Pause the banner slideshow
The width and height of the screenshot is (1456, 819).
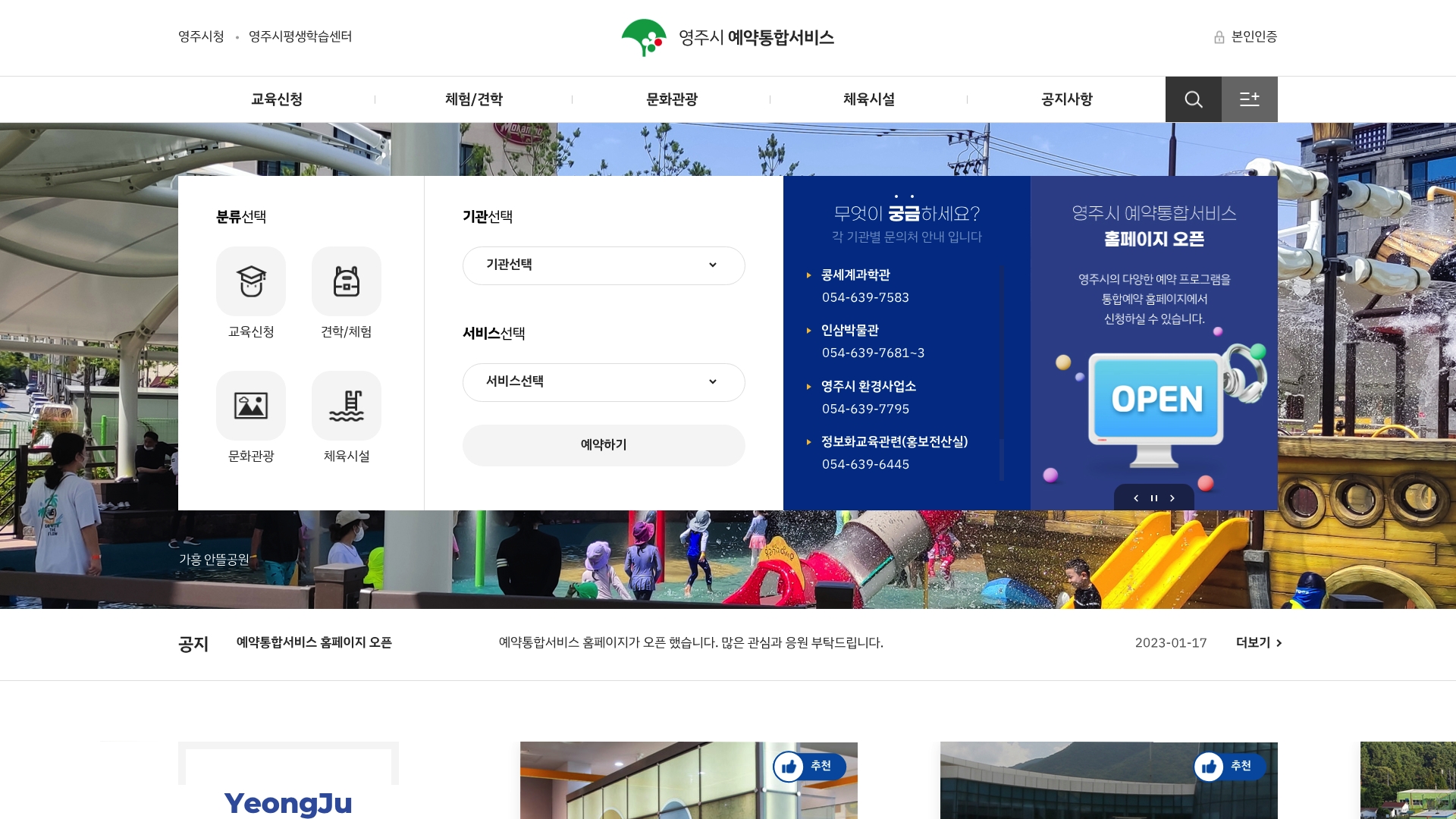coord(1154,498)
